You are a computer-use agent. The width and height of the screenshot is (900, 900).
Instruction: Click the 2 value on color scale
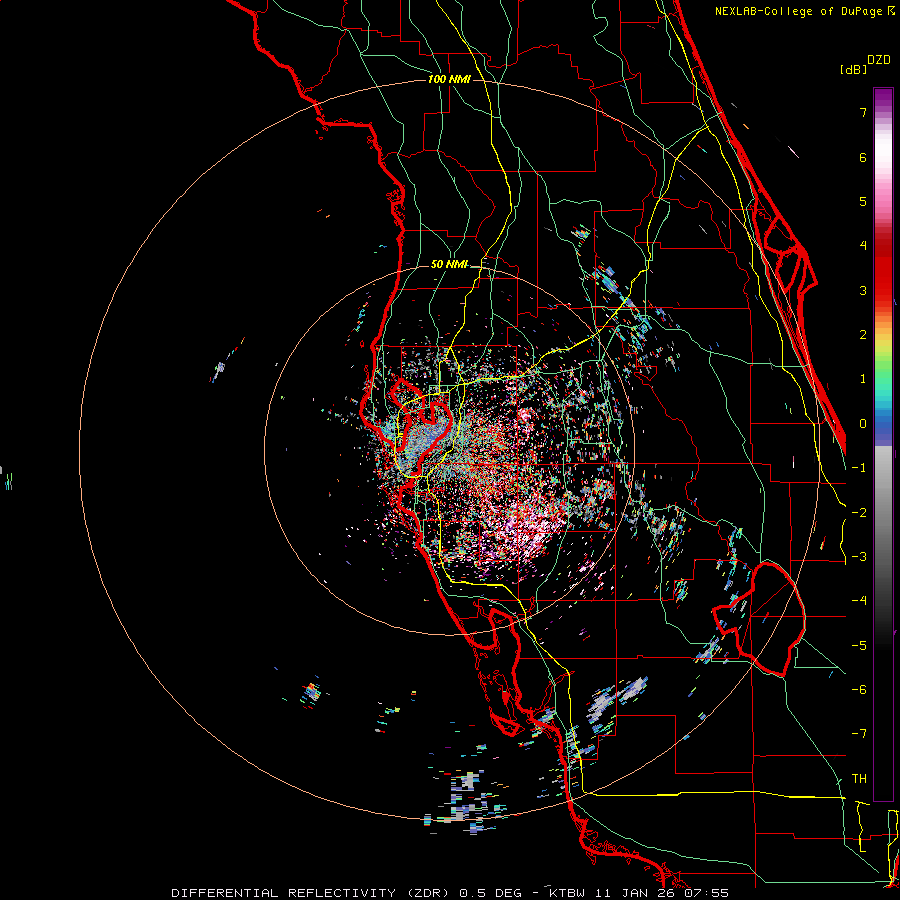tap(863, 335)
